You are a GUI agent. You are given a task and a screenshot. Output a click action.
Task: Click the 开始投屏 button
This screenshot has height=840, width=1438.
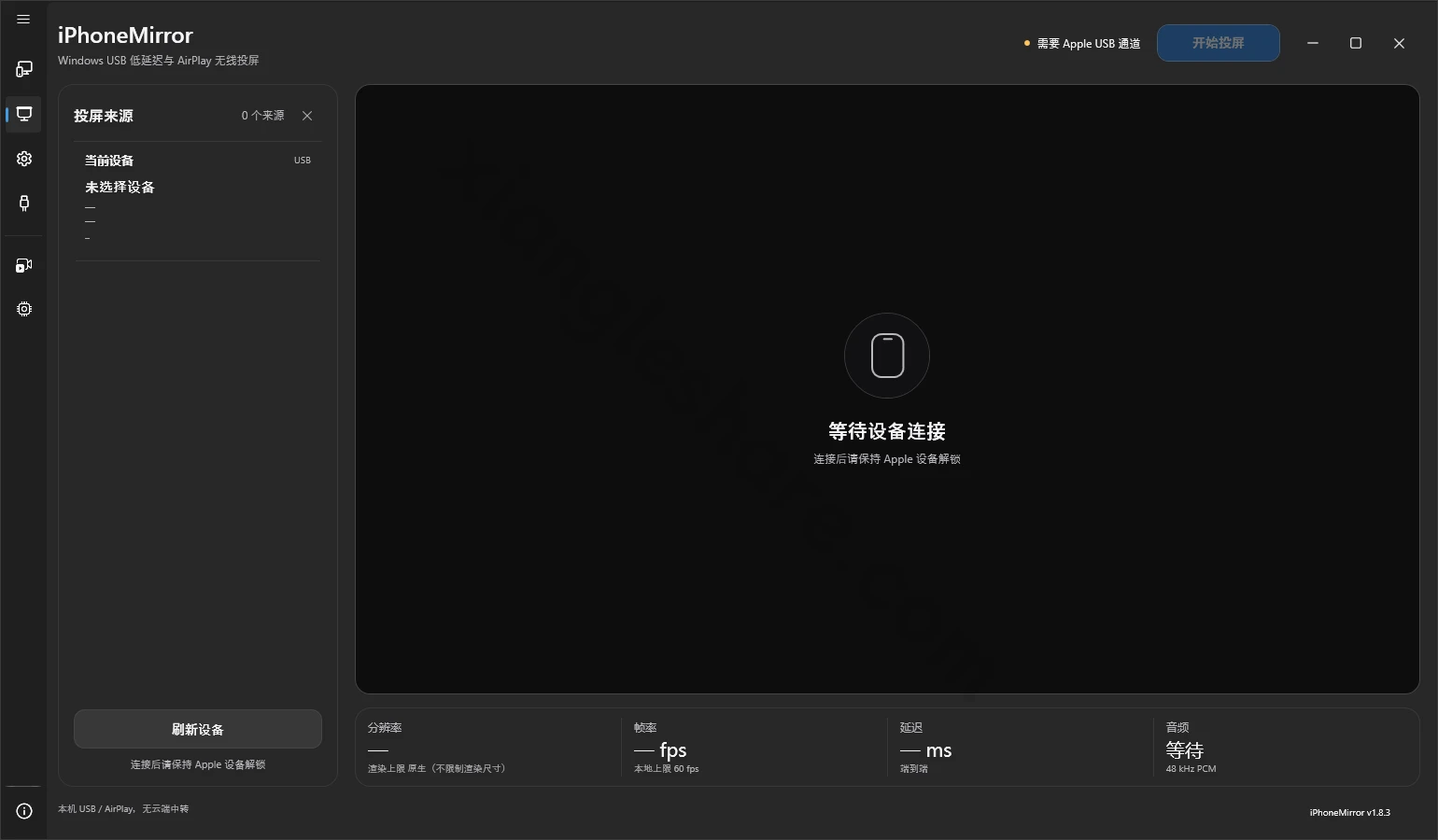click(x=1219, y=43)
